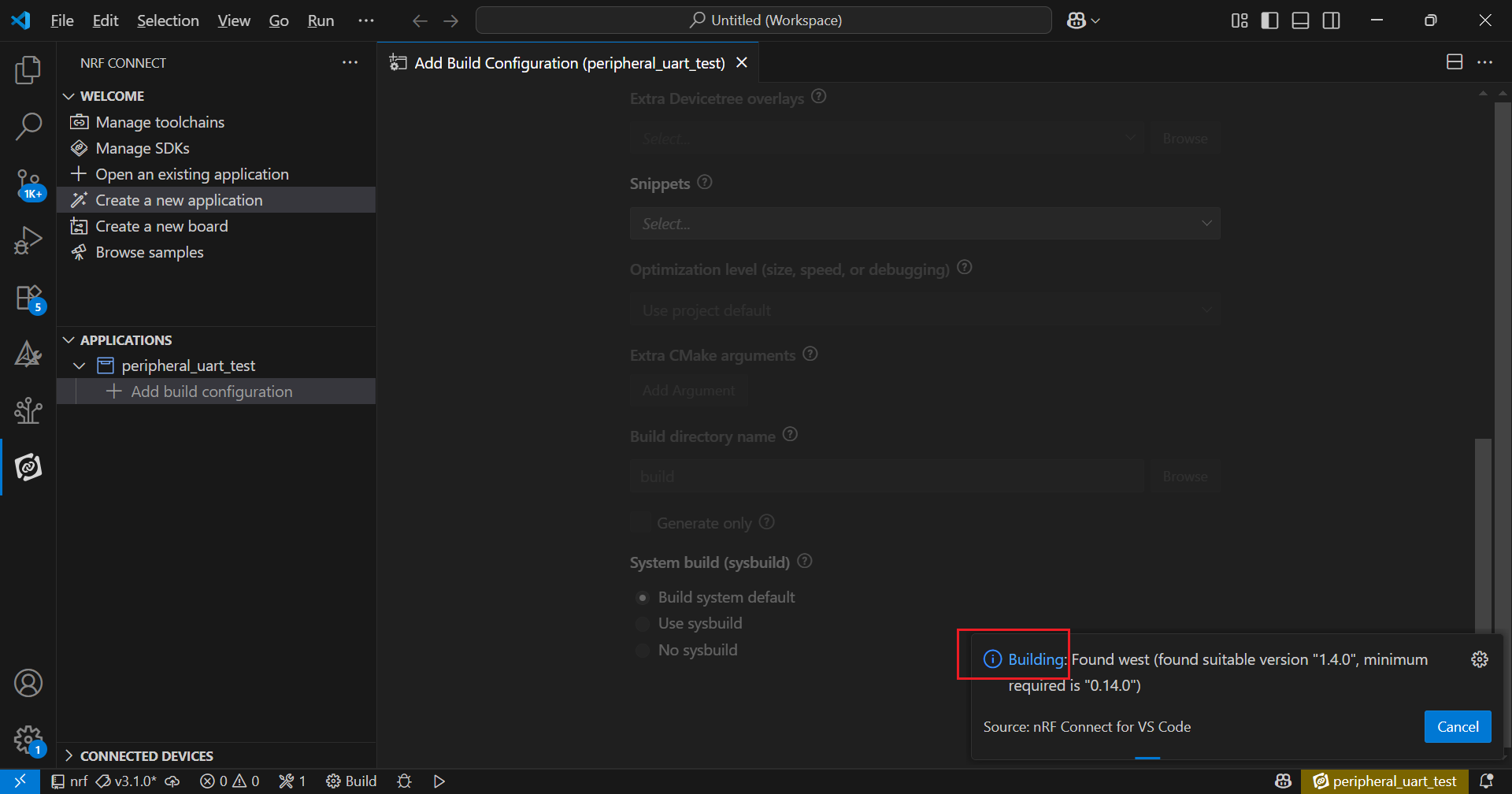Go forward using the navigation arrow
The height and width of the screenshot is (794, 1512).
click(x=450, y=20)
